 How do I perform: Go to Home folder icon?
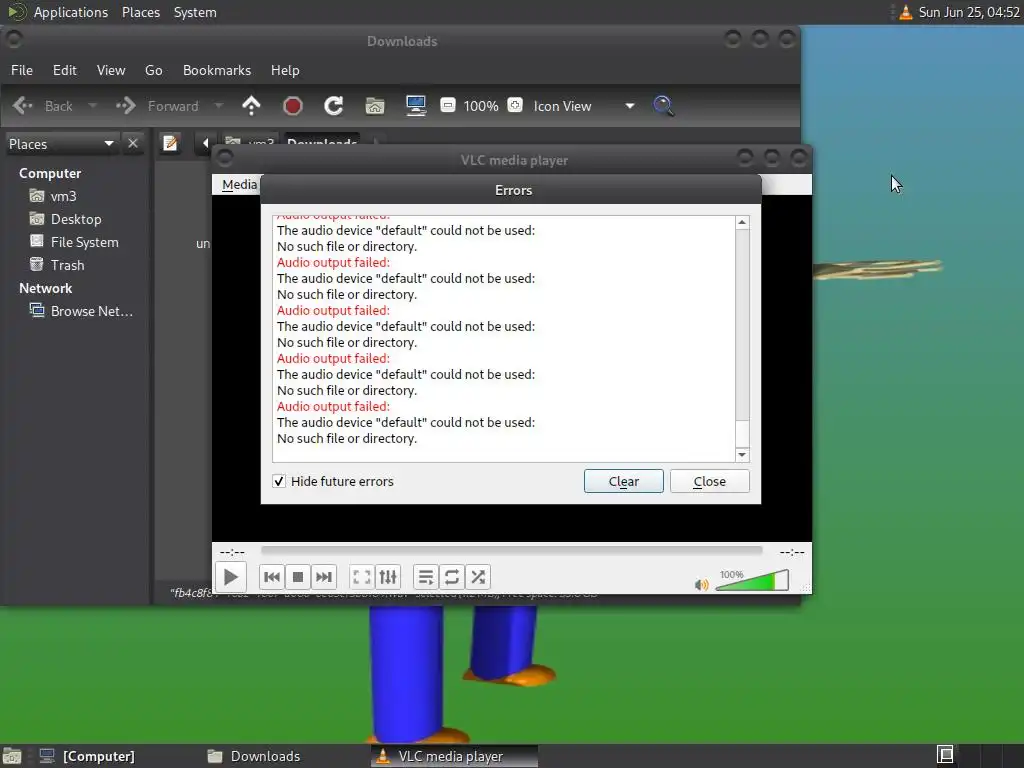point(375,106)
